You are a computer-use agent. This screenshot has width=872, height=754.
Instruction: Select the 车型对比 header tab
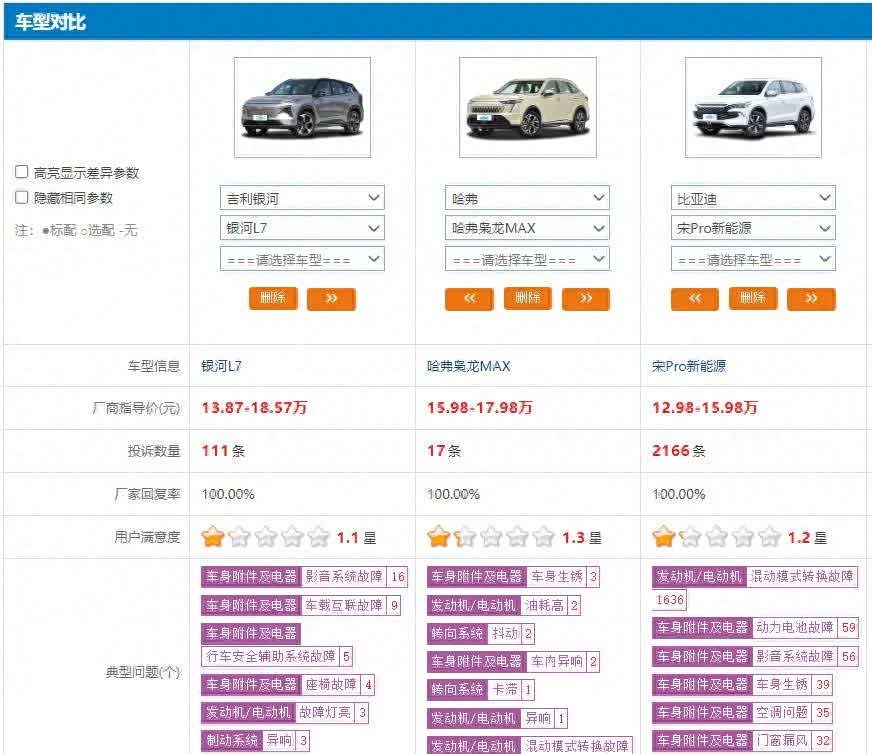[x=50, y=21]
